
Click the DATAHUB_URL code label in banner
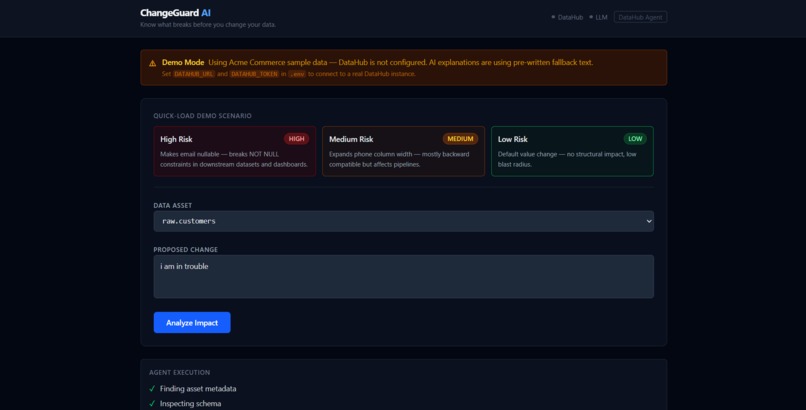point(194,74)
